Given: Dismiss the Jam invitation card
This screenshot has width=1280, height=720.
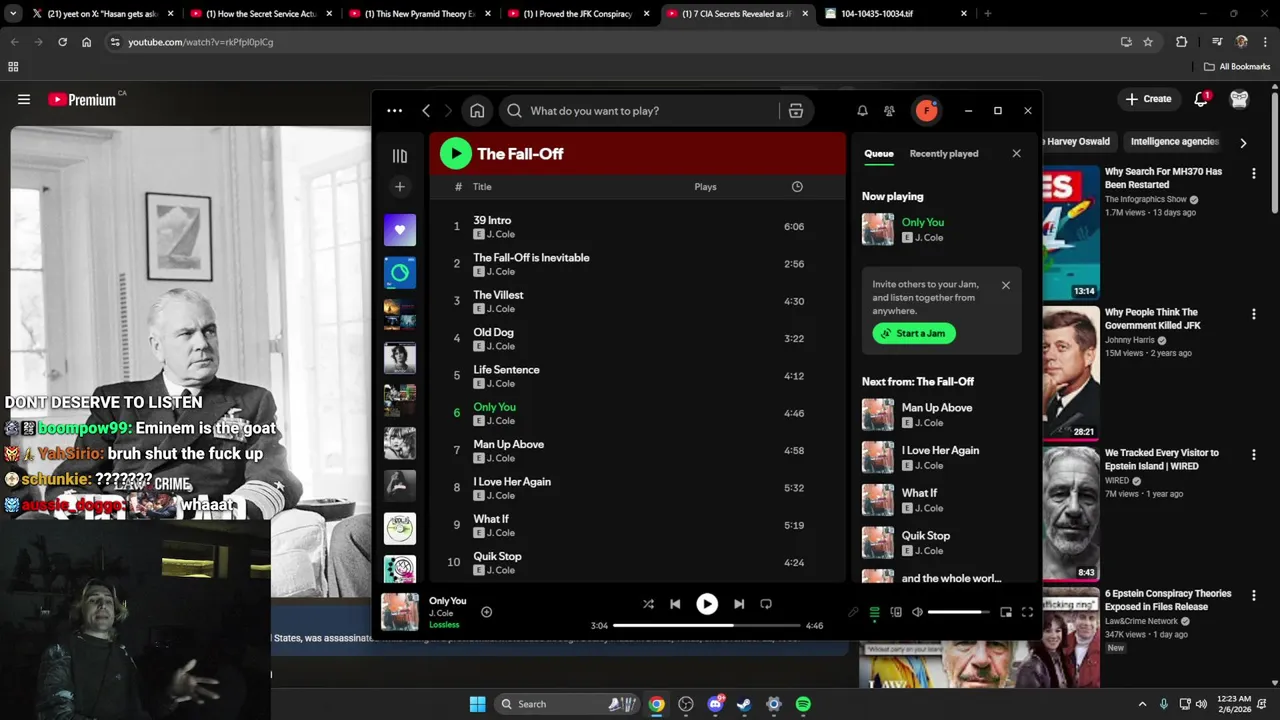Looking at the screenshot, I should coord(1006,285).
